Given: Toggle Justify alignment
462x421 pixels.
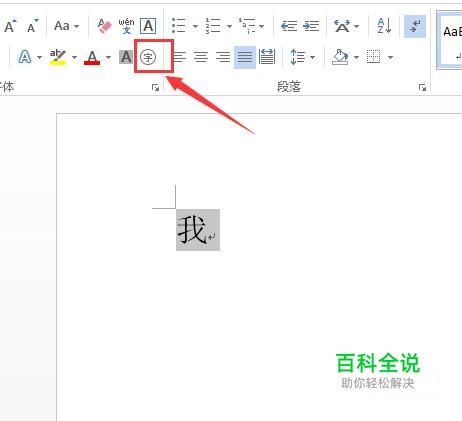Looking at the screenshot, I should tap(245, 57).
